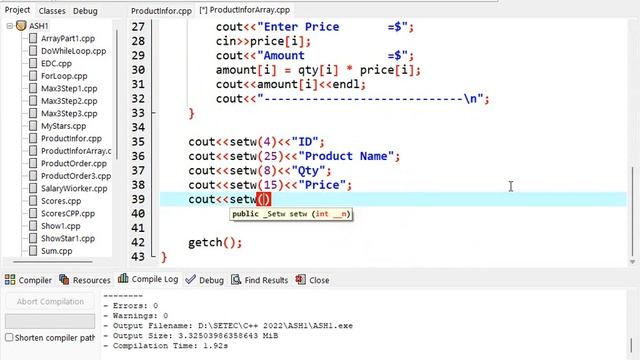Click the project tree horizontal scrollbar
640x360 pixels.
pos(53,262)
